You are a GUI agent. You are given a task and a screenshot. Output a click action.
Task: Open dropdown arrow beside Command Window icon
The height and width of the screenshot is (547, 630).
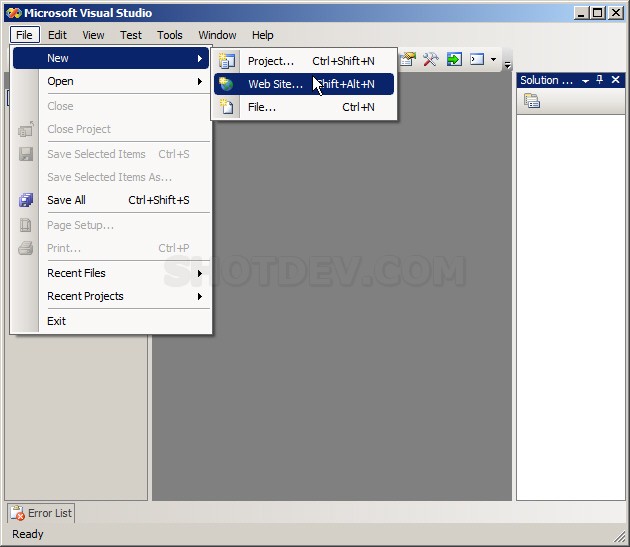tap(493, 60)
